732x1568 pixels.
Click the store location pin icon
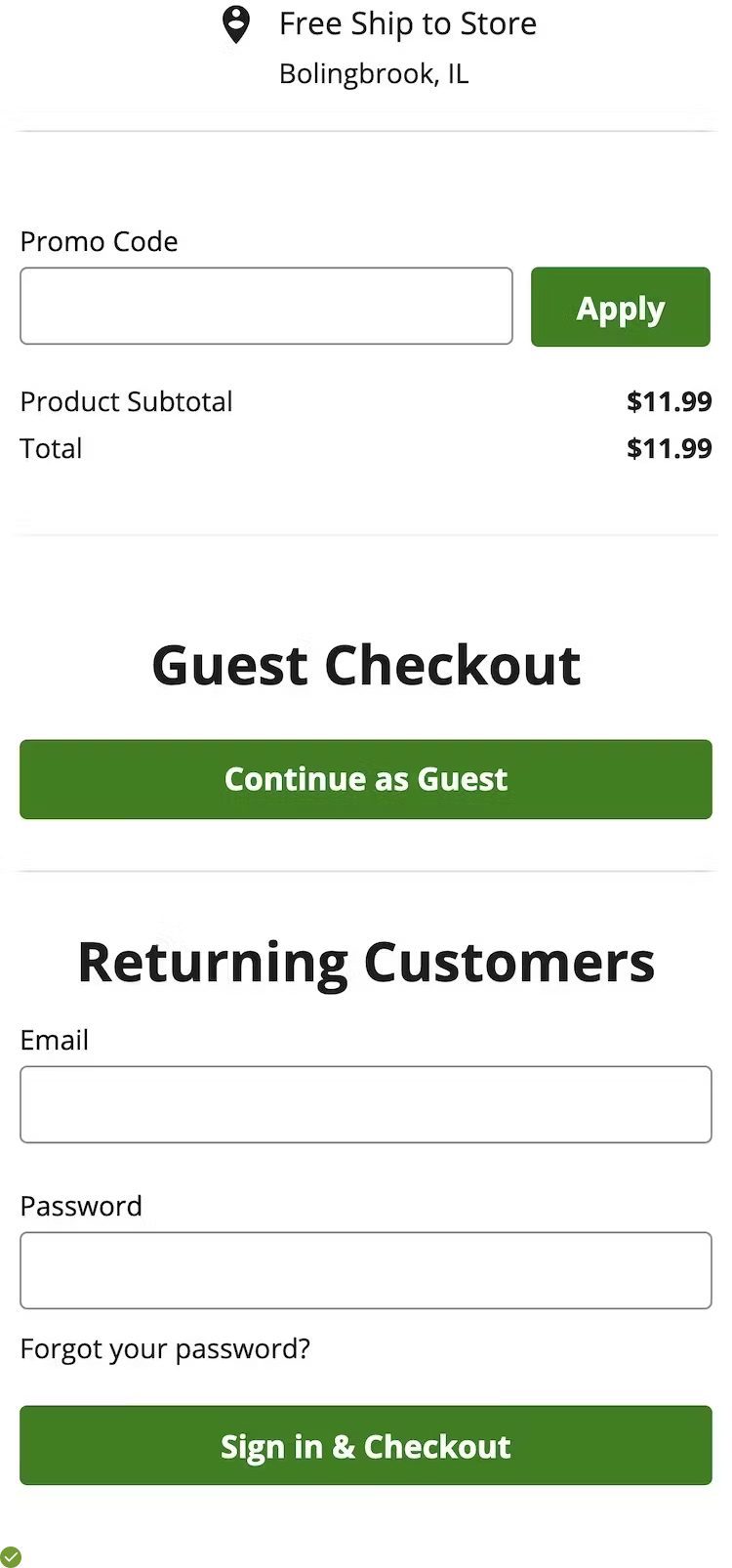235,24
